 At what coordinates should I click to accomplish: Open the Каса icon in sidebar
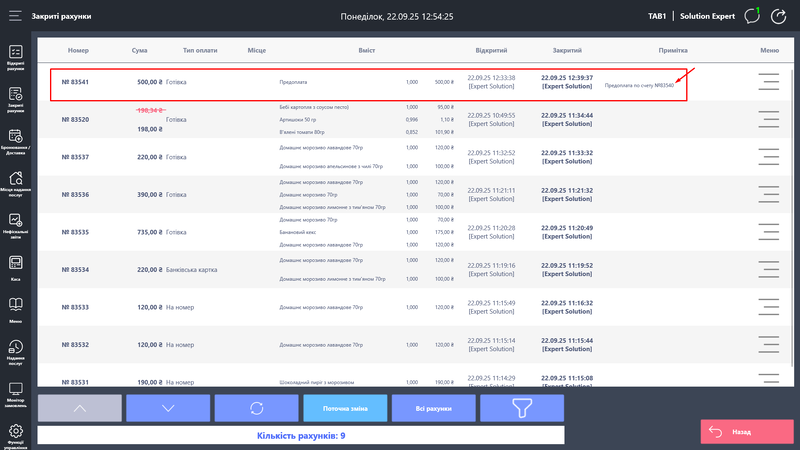16,266
